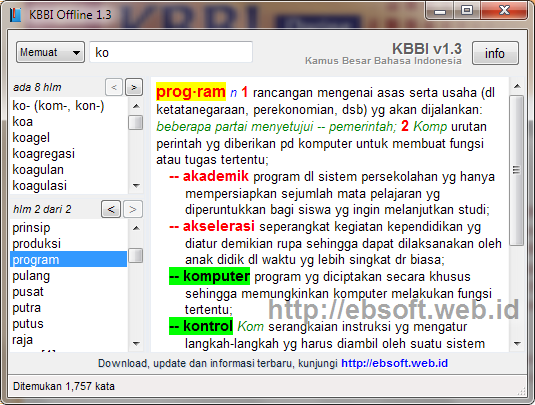Image resolution: width=535 pixels, height=405 pixels.
Task: Go to previous page of word list
Action: [x=114, y=87]
